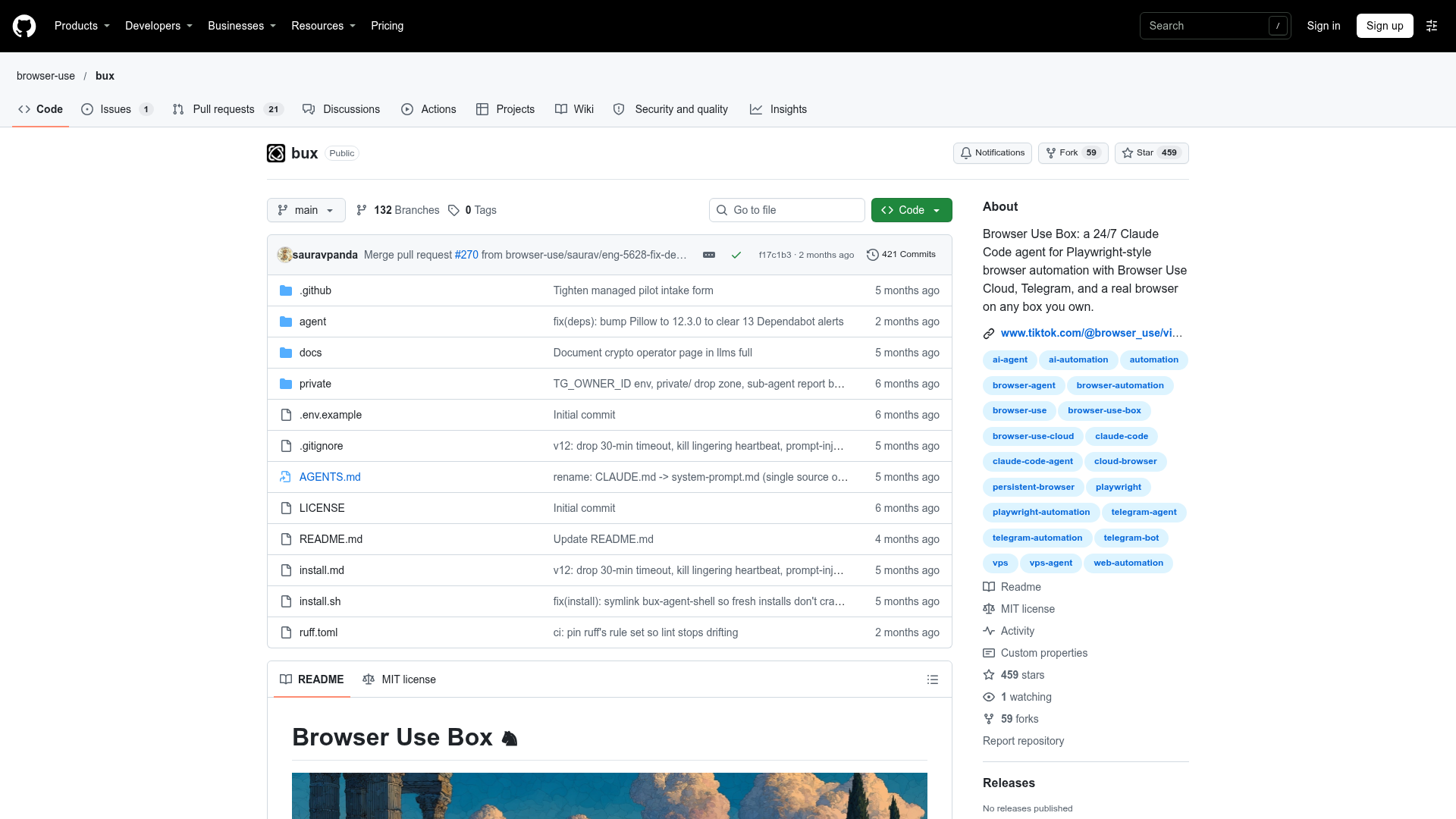Image resolution: width=1456 pixels, height=819 pixels.
Task: Open ruff.toml file
Action: pyautogui.click(x=318, y=632)
